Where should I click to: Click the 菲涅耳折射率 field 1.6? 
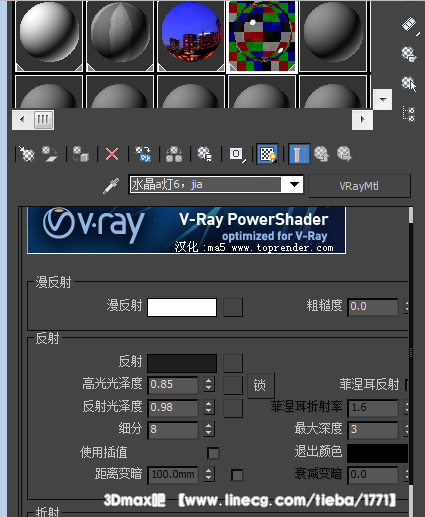[x=373, y=408]
